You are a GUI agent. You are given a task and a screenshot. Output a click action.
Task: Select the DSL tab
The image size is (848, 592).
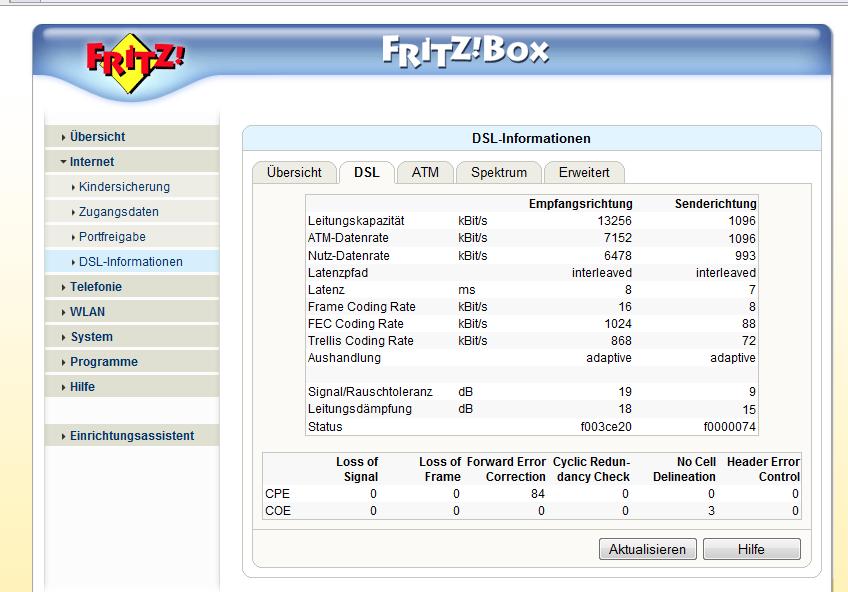tap(367, 172)
